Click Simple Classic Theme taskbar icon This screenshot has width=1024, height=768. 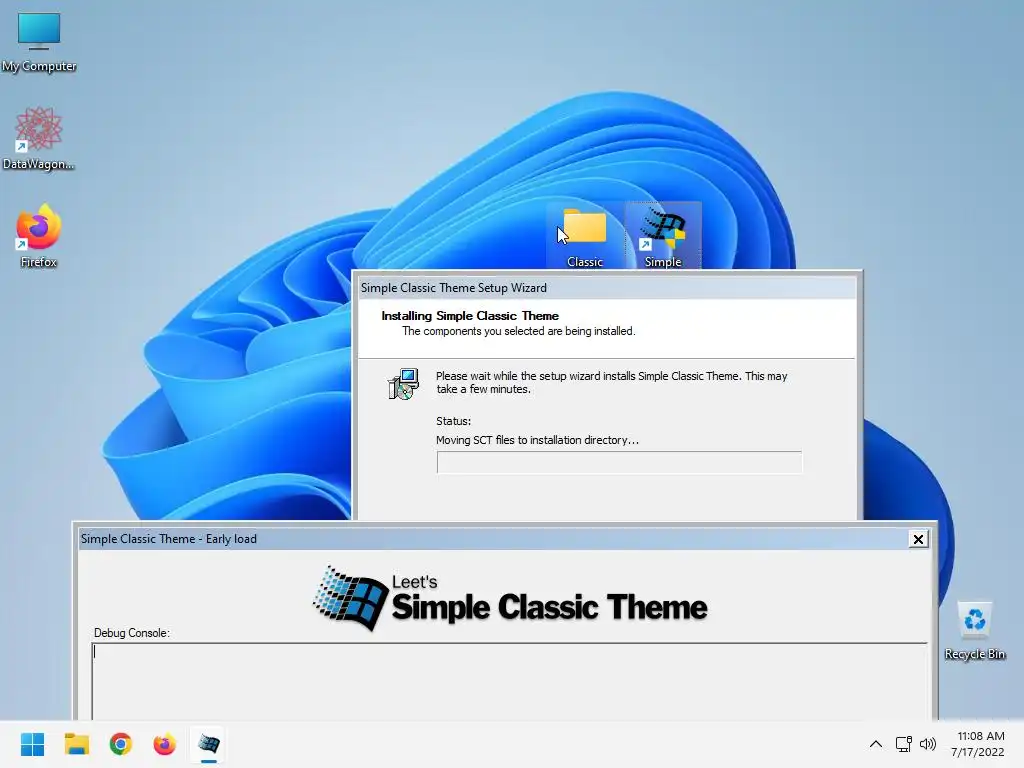(208, 744)
